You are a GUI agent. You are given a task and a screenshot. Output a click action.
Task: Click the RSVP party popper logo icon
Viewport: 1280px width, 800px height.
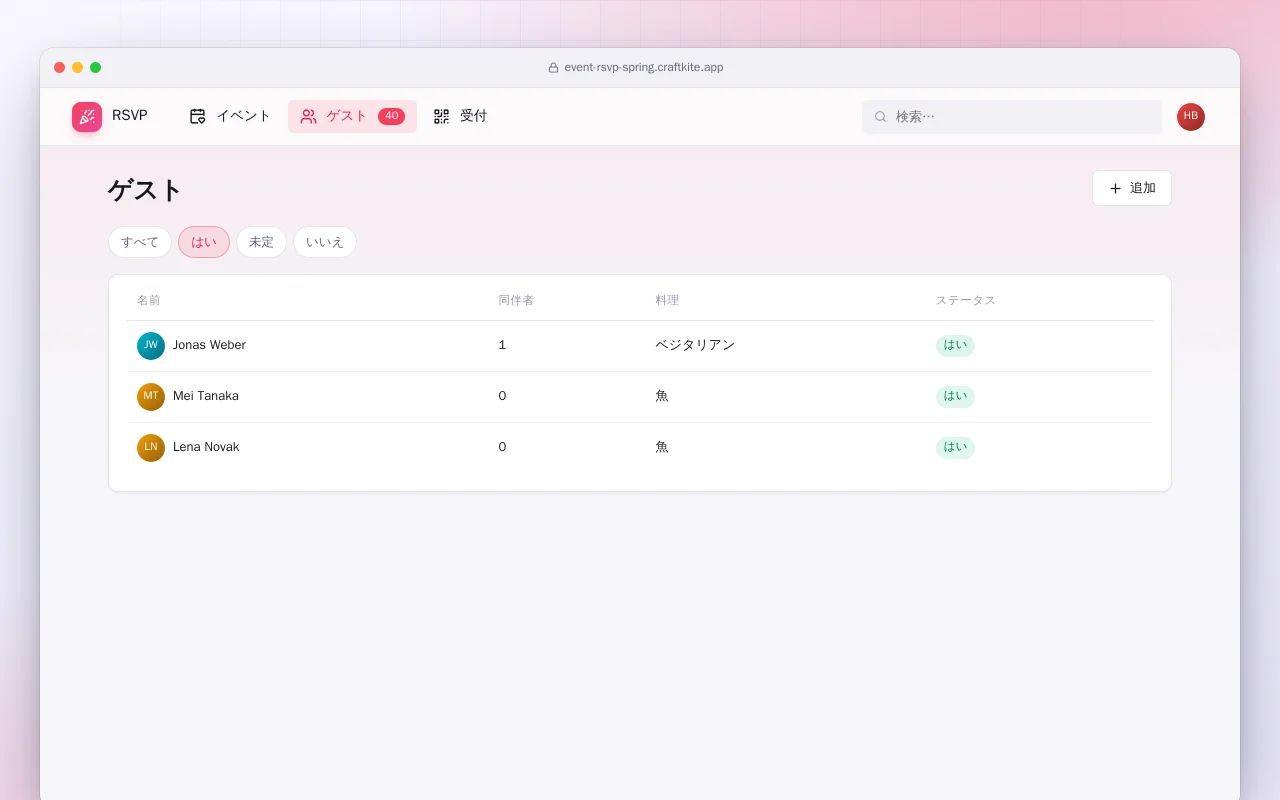[87, 117]
